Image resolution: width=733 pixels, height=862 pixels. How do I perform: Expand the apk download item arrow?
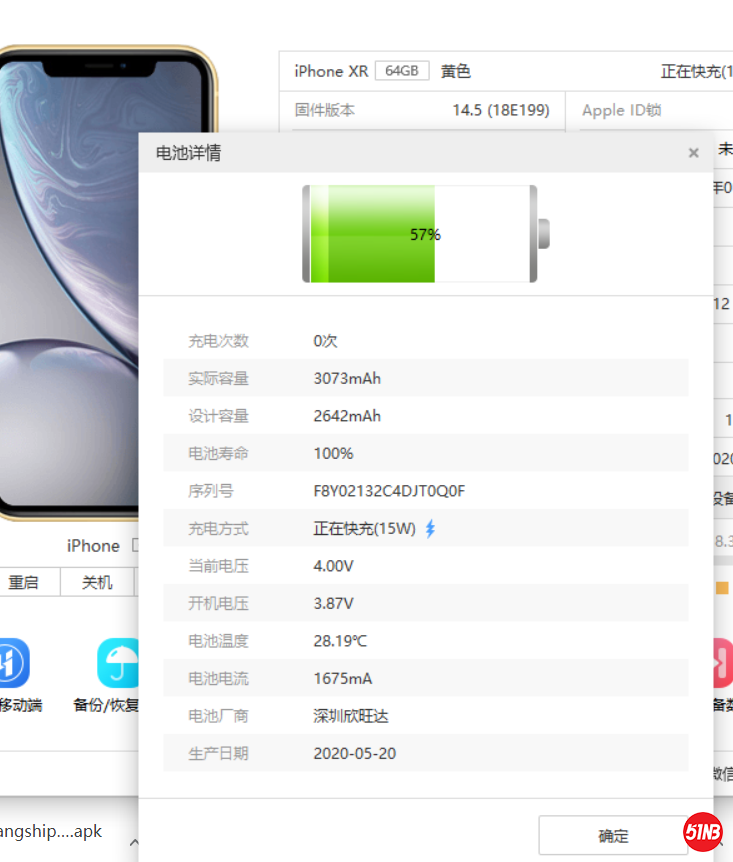[x=133, y=842]
